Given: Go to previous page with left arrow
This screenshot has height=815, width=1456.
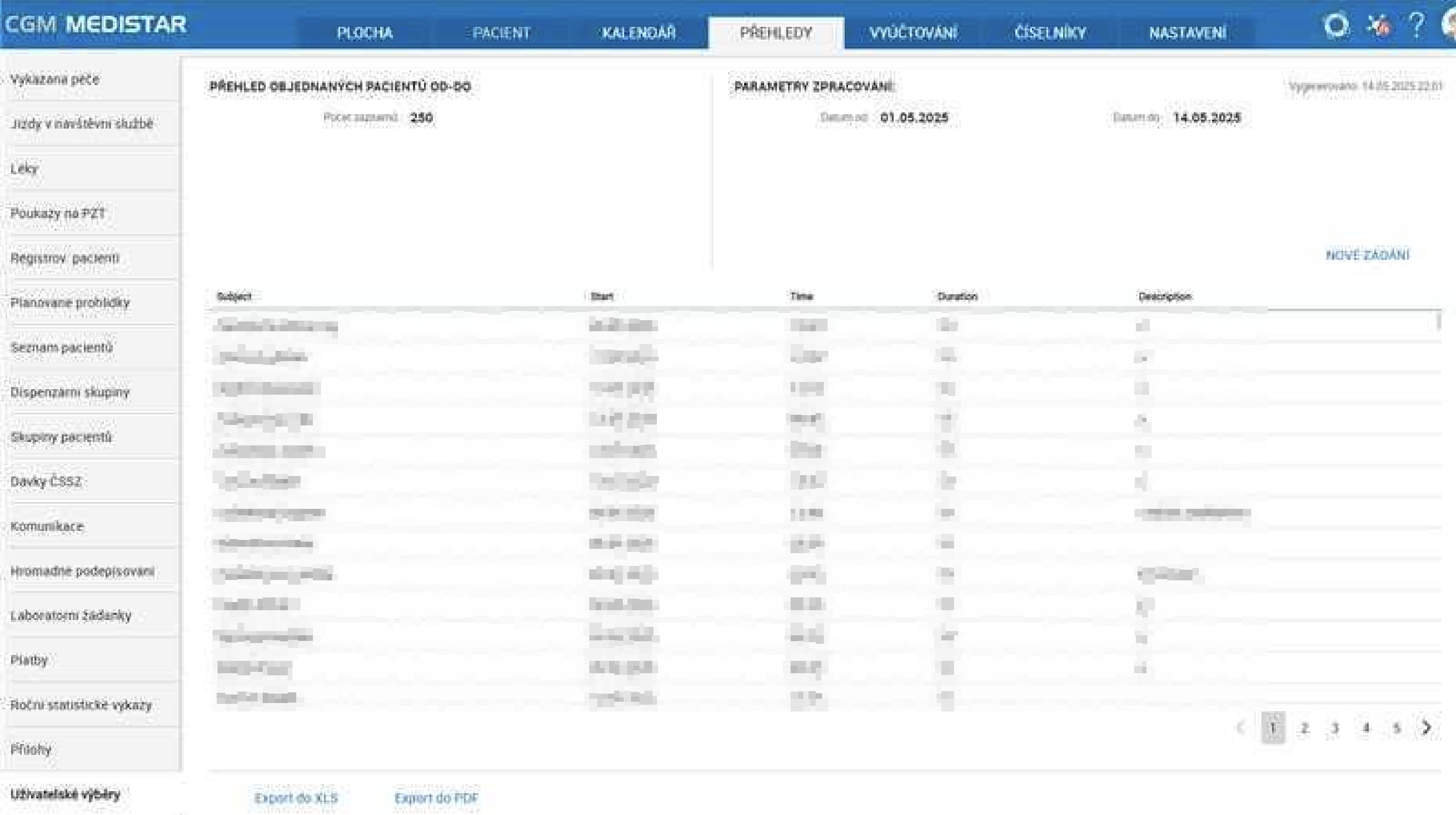Looking at the screenshot, I should 1241,727.
